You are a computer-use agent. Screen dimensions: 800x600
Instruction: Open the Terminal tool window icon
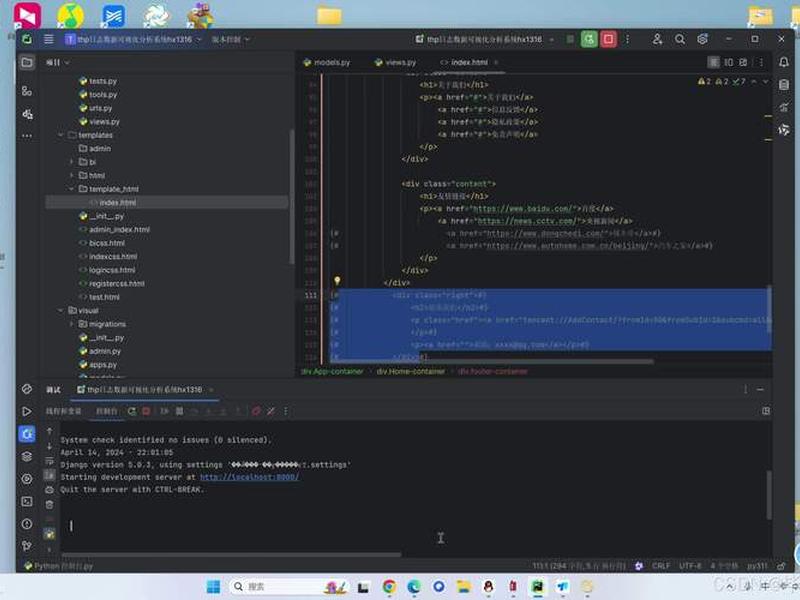pos(27,502)
